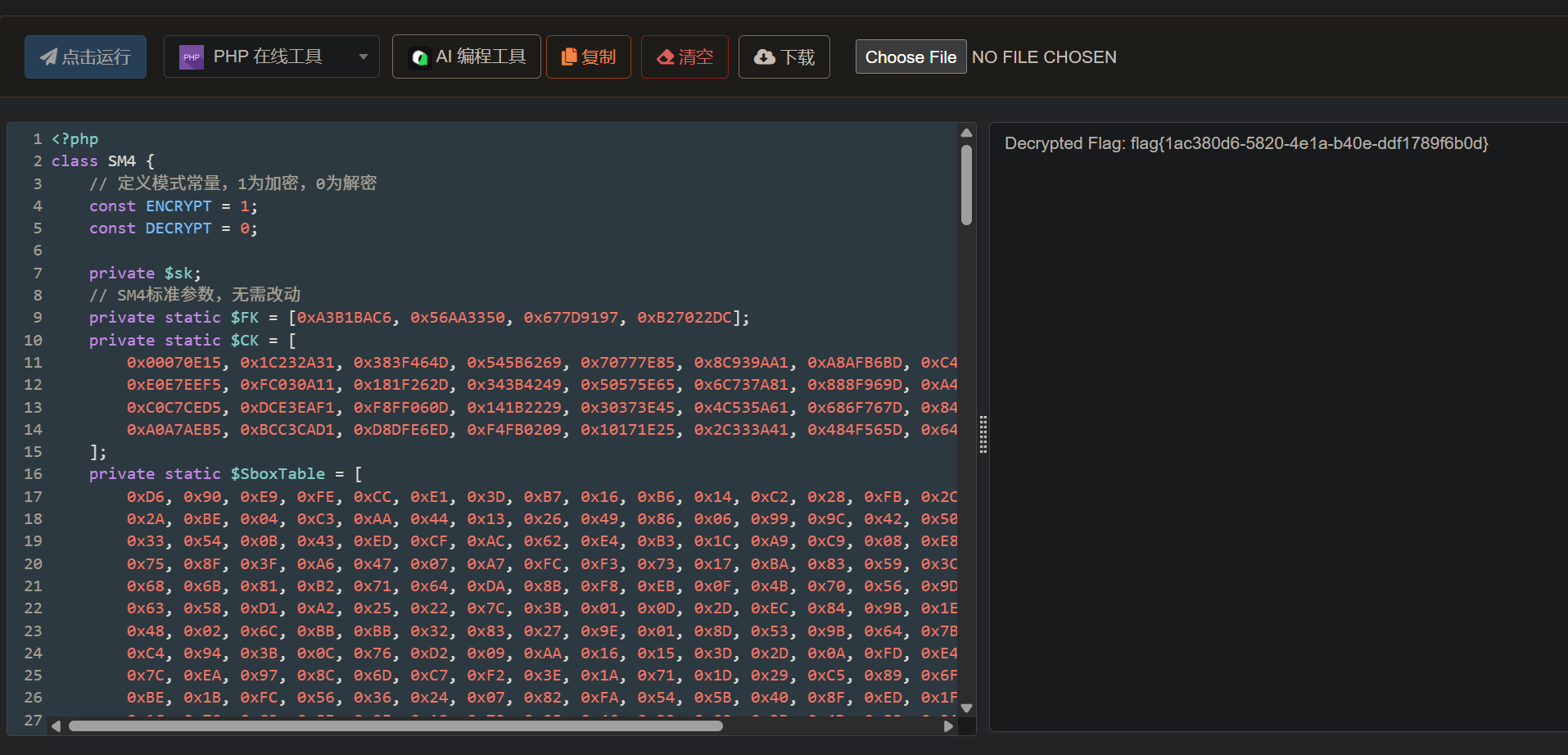Click the AI programming tool icon
Viewport: 1568px width, 755px height.
[419, 57]
